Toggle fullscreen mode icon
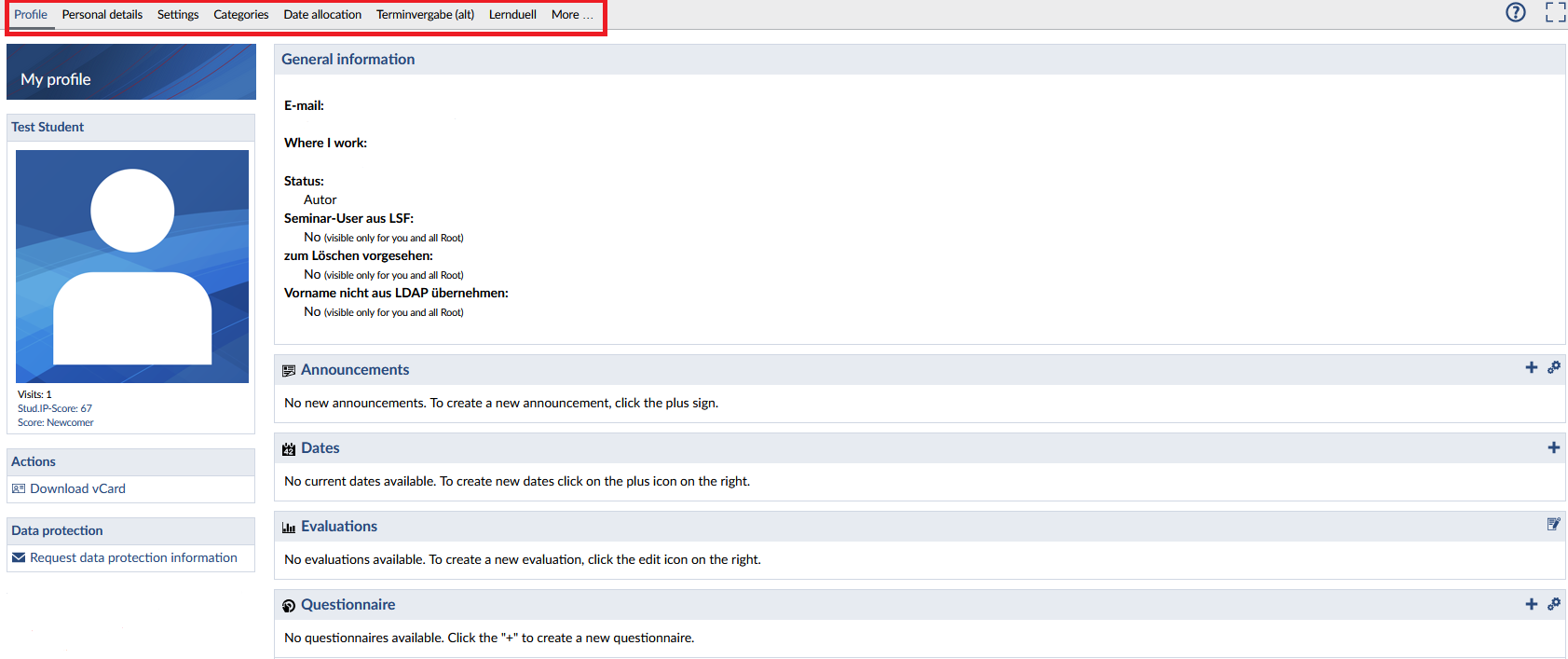1568x659 pixels. pyautogui.click(x=1555, y=12)
